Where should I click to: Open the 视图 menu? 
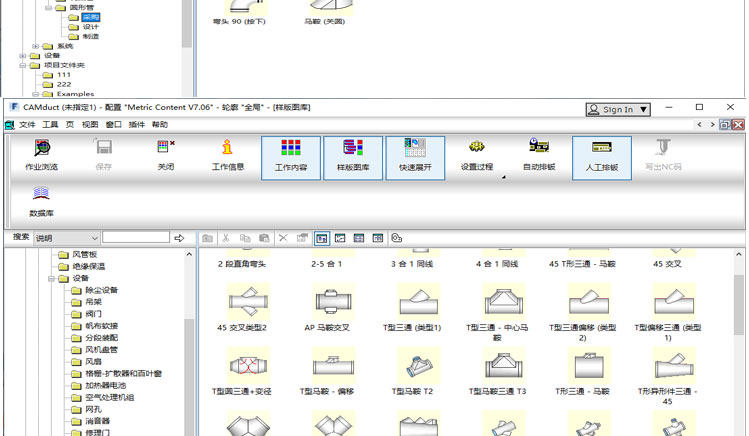pyautogui.click(x=90, y=125)
